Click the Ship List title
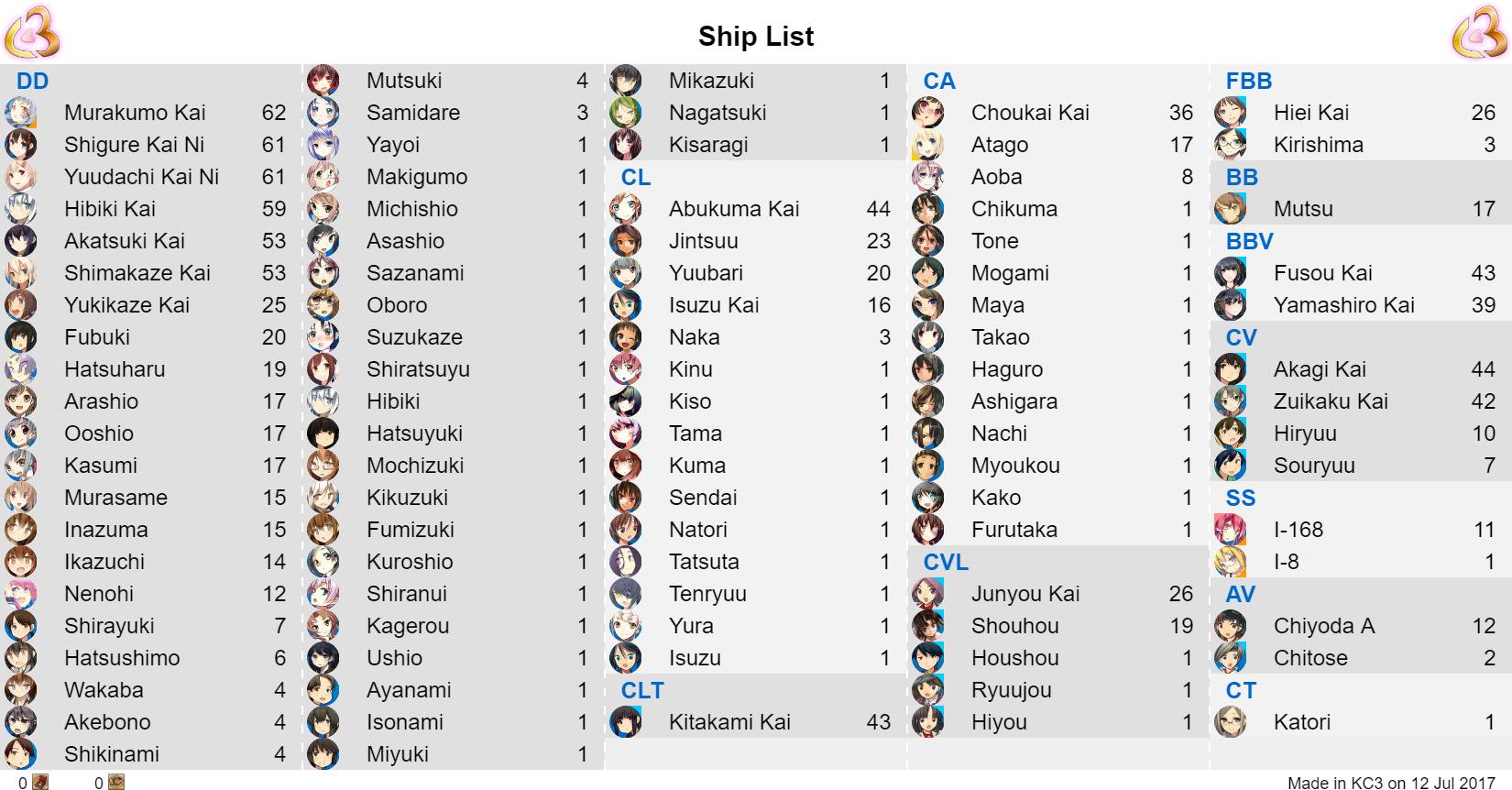 pyautogui.click(x=756, y=36)
